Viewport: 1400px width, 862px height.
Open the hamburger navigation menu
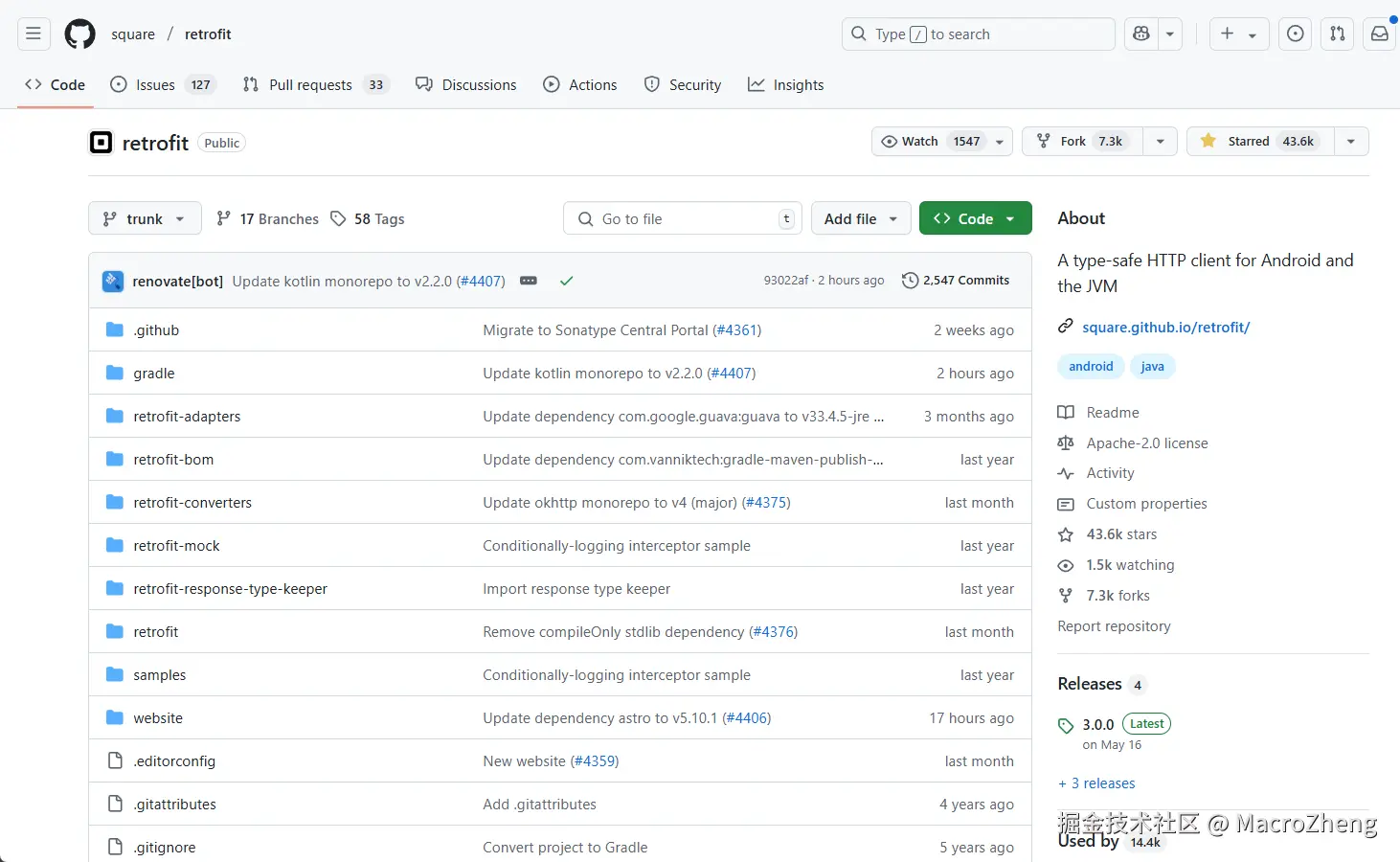[x=34, y=34]
